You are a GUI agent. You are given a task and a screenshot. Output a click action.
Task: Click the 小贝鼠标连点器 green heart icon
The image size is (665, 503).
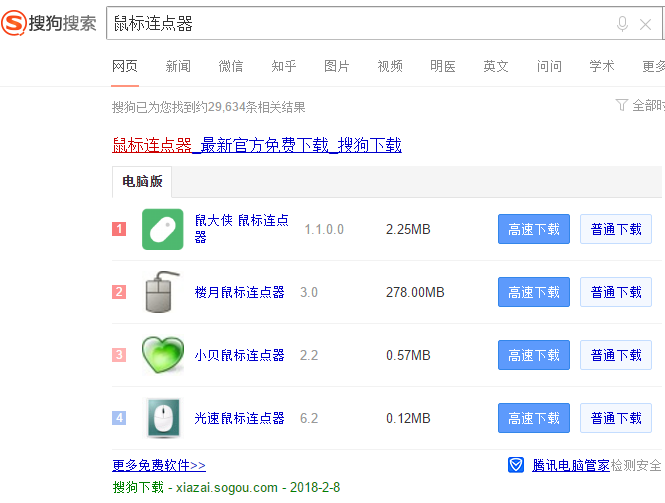(162, 355)
